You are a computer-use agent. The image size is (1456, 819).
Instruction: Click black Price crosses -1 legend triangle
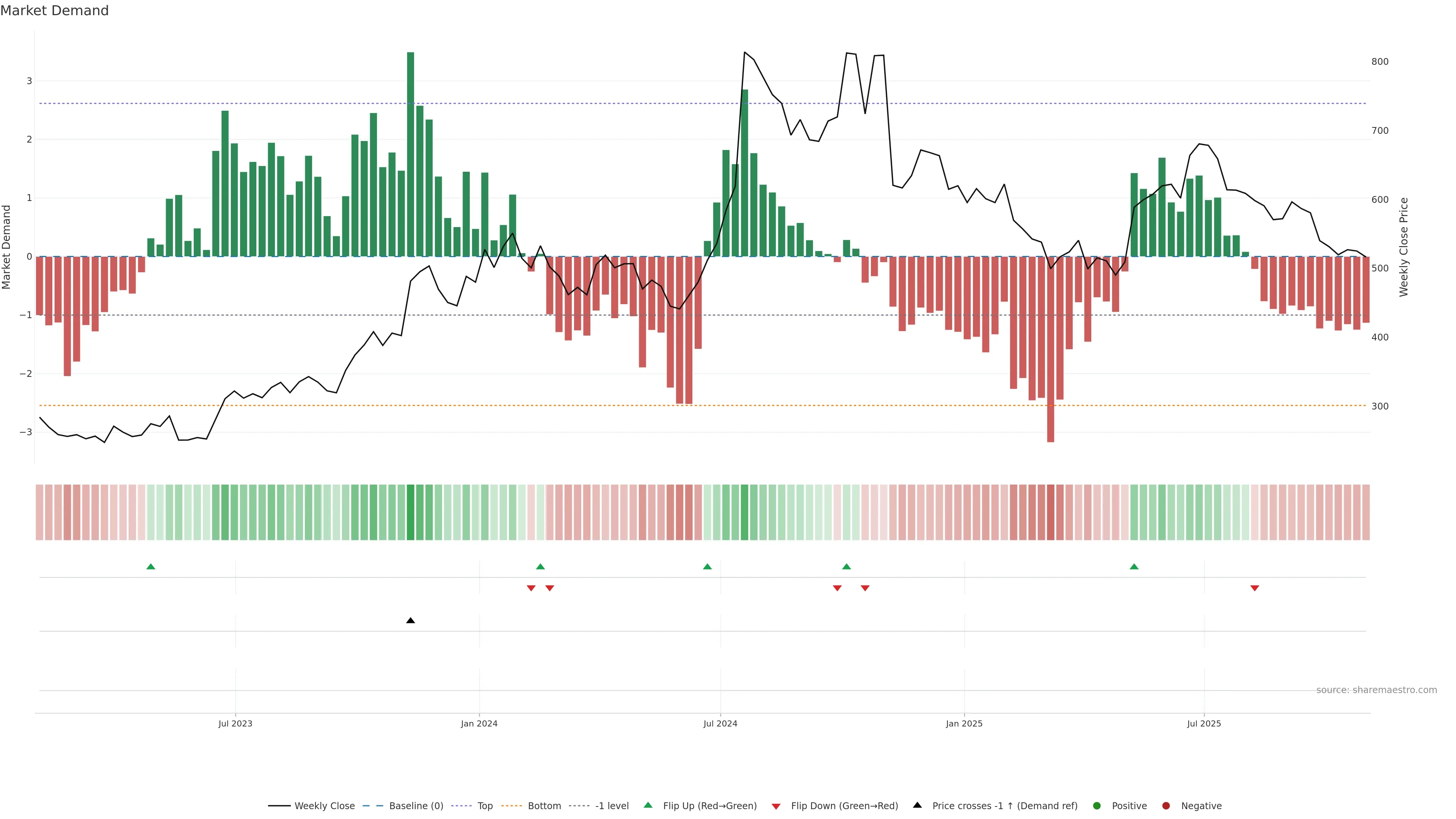(x=917, y=805)
